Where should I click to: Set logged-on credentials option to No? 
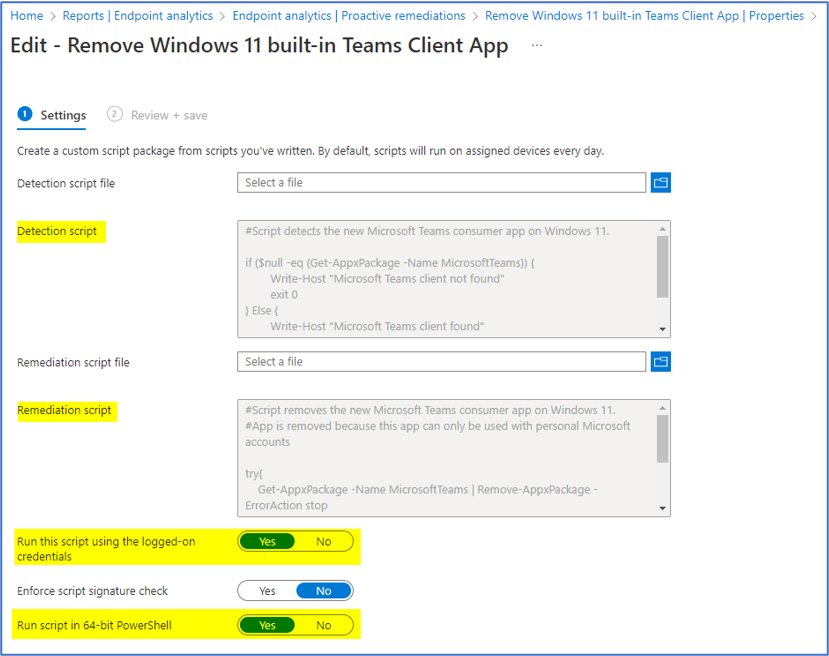pos(324,542)
